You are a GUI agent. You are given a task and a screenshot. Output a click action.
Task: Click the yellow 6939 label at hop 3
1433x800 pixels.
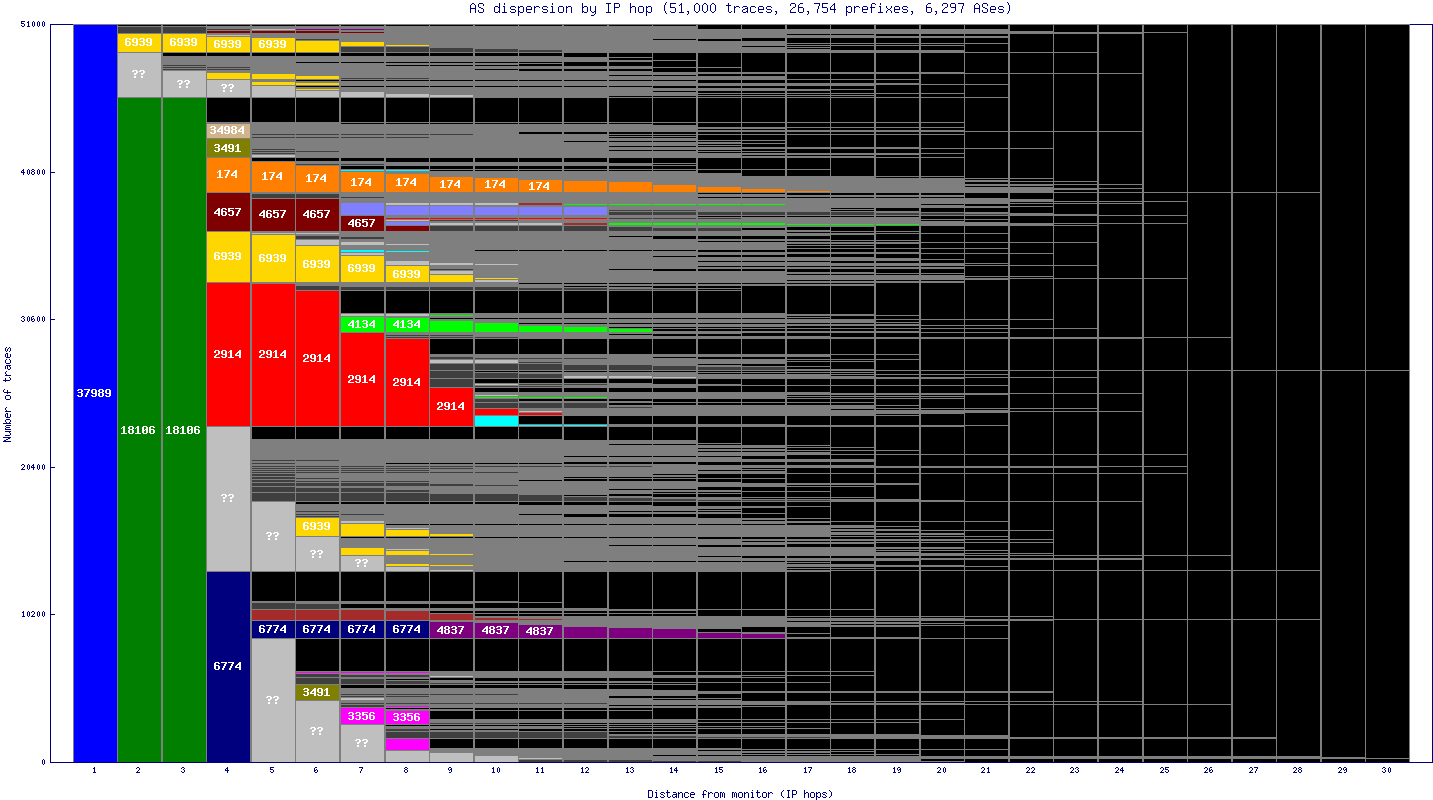[183, 42]
